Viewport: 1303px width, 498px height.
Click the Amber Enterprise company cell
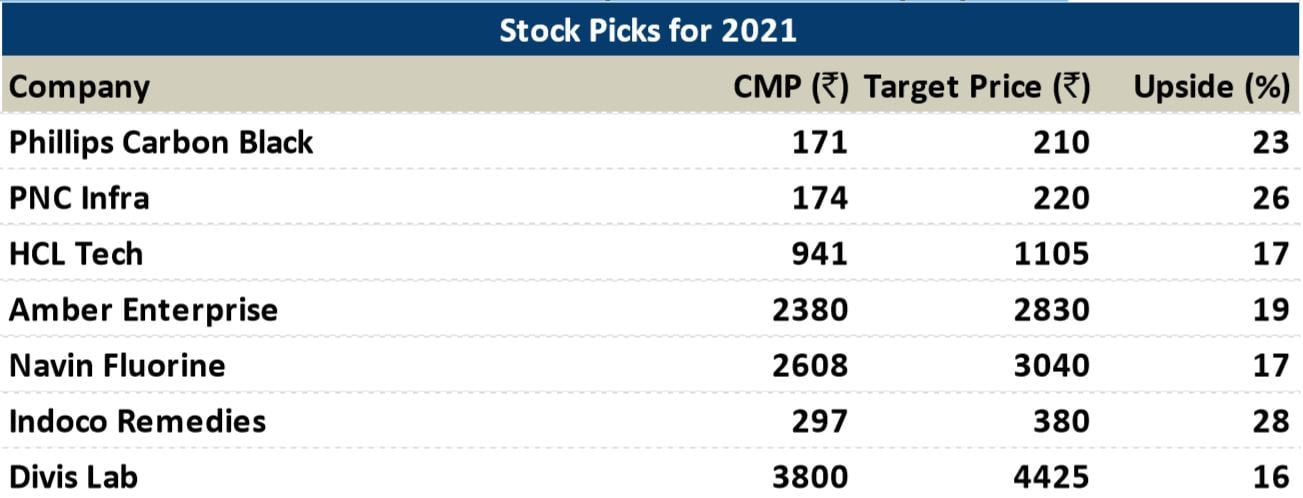click(x=143, y=310)
